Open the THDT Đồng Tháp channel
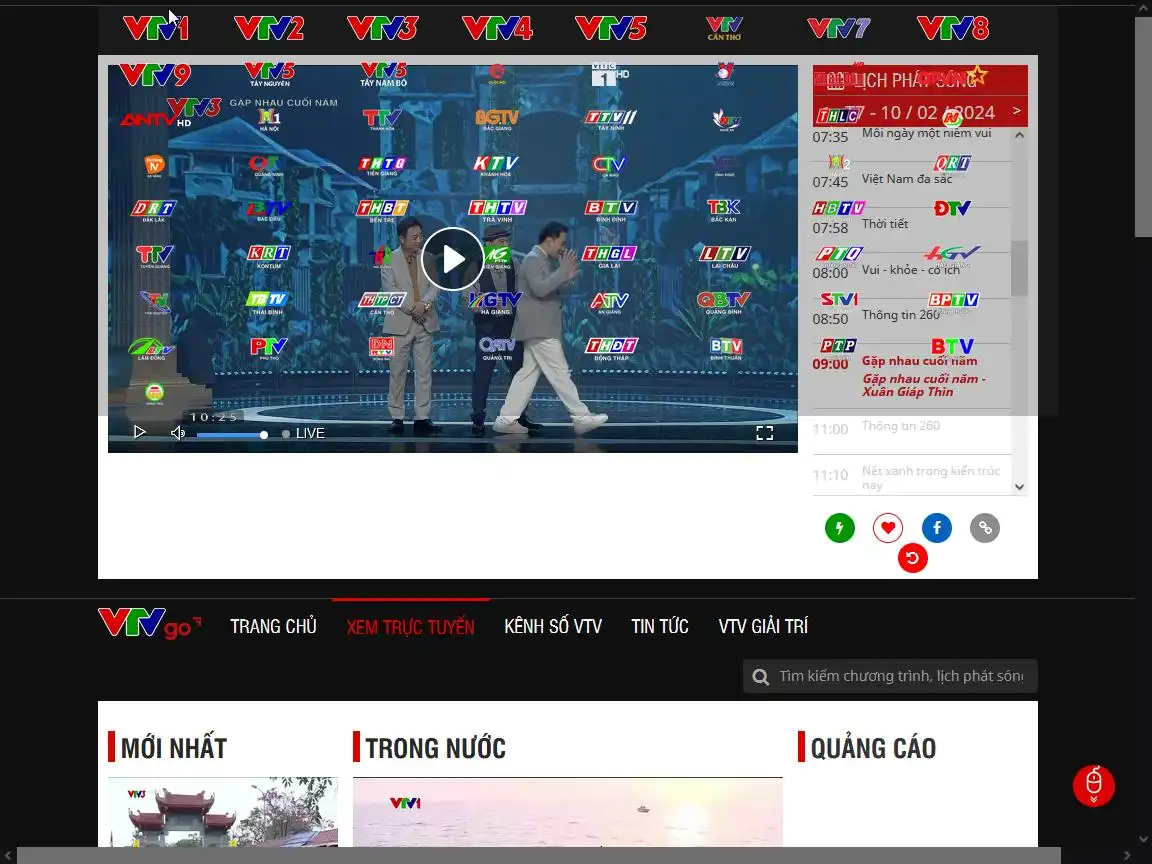Image resolution: width=1152 pixels, height=864 pixels. (x=611, y=348)
